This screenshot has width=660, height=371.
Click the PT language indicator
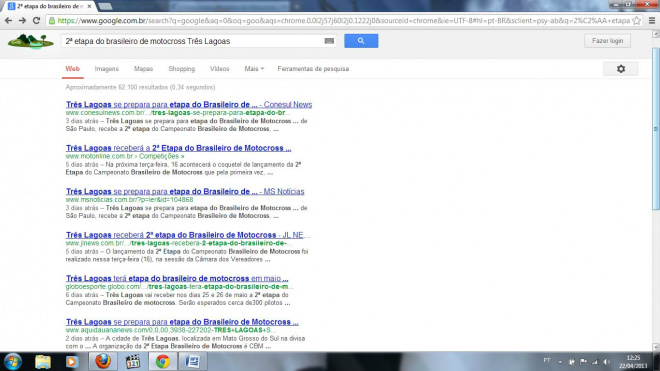click(x=546, y=360)
